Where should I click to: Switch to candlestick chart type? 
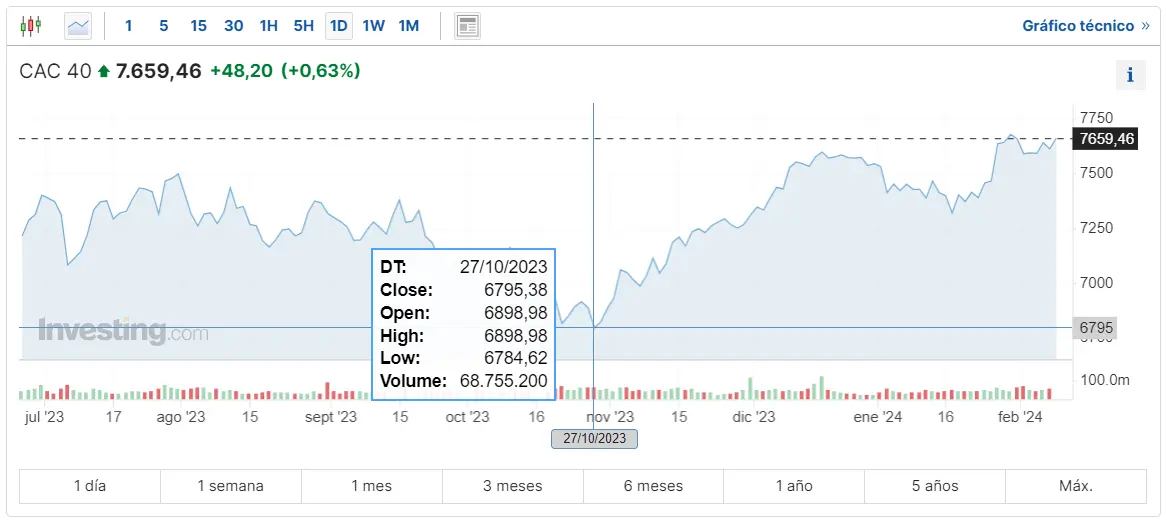pos(31,26)
